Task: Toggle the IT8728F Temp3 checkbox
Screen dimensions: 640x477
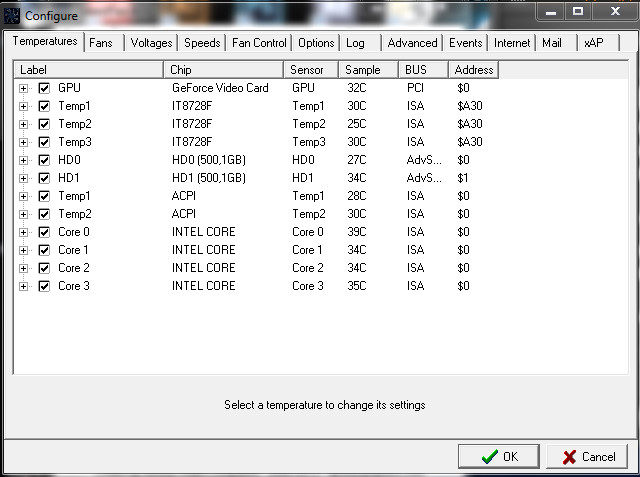Action: tap(44, 142)
